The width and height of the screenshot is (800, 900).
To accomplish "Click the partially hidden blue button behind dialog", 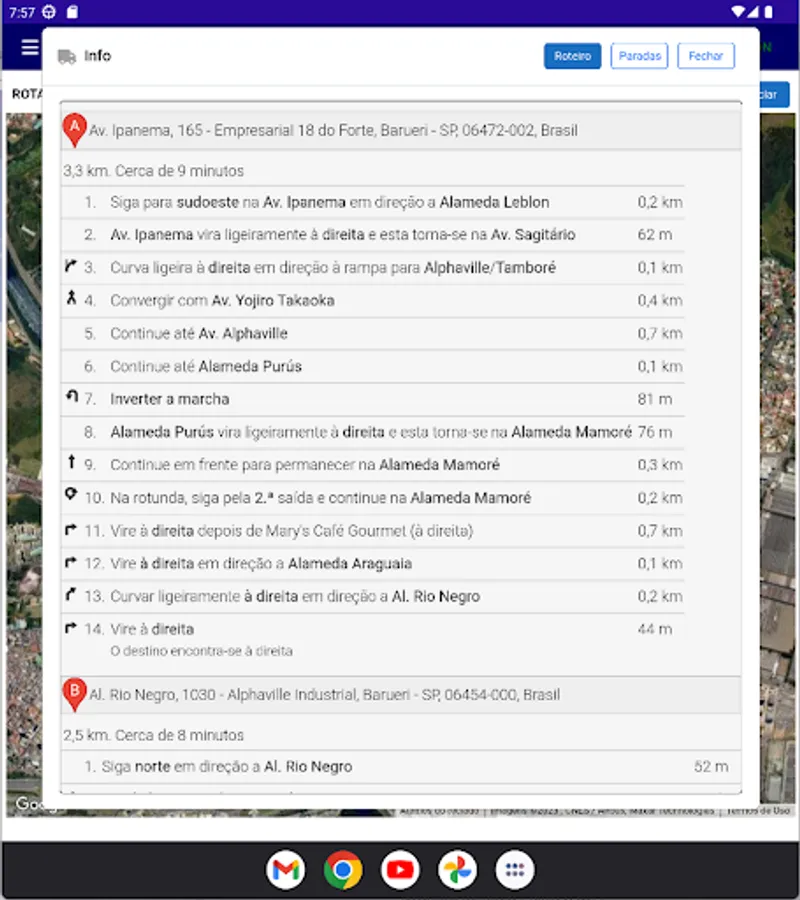I will point(775,95).
